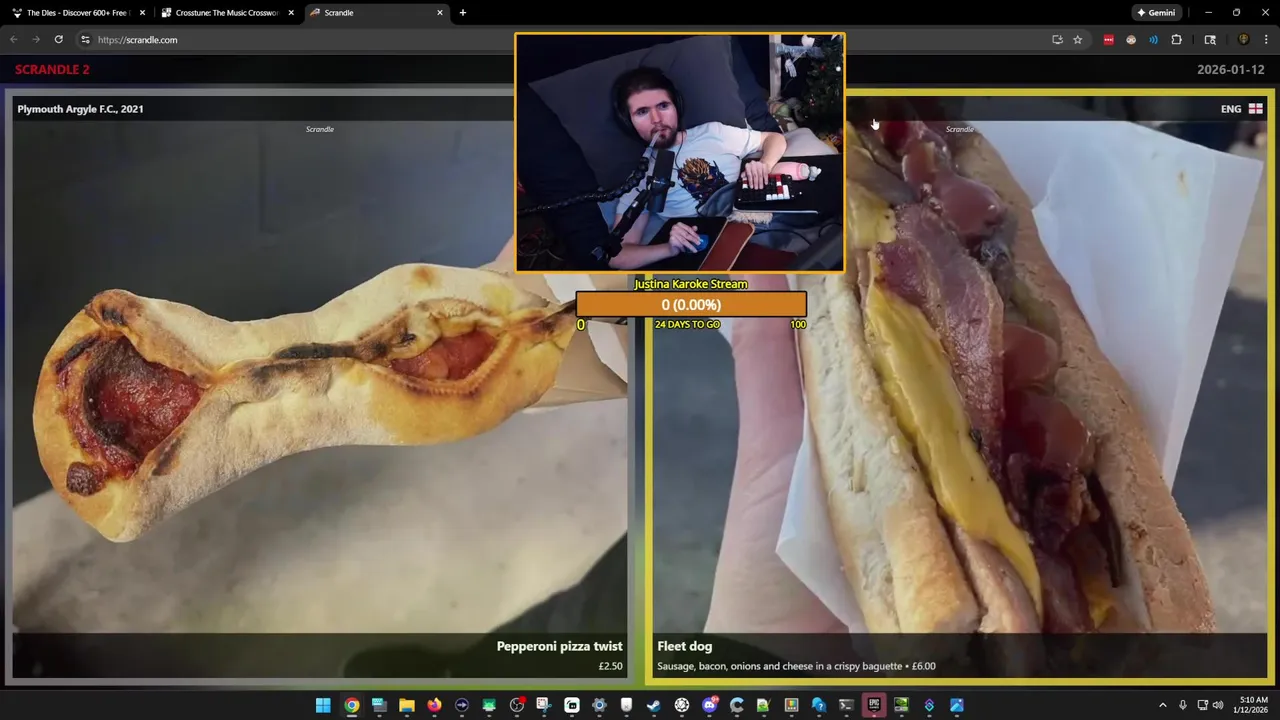
Task: Open the Gemini assistant button
Action: [x=1155, y=13]
